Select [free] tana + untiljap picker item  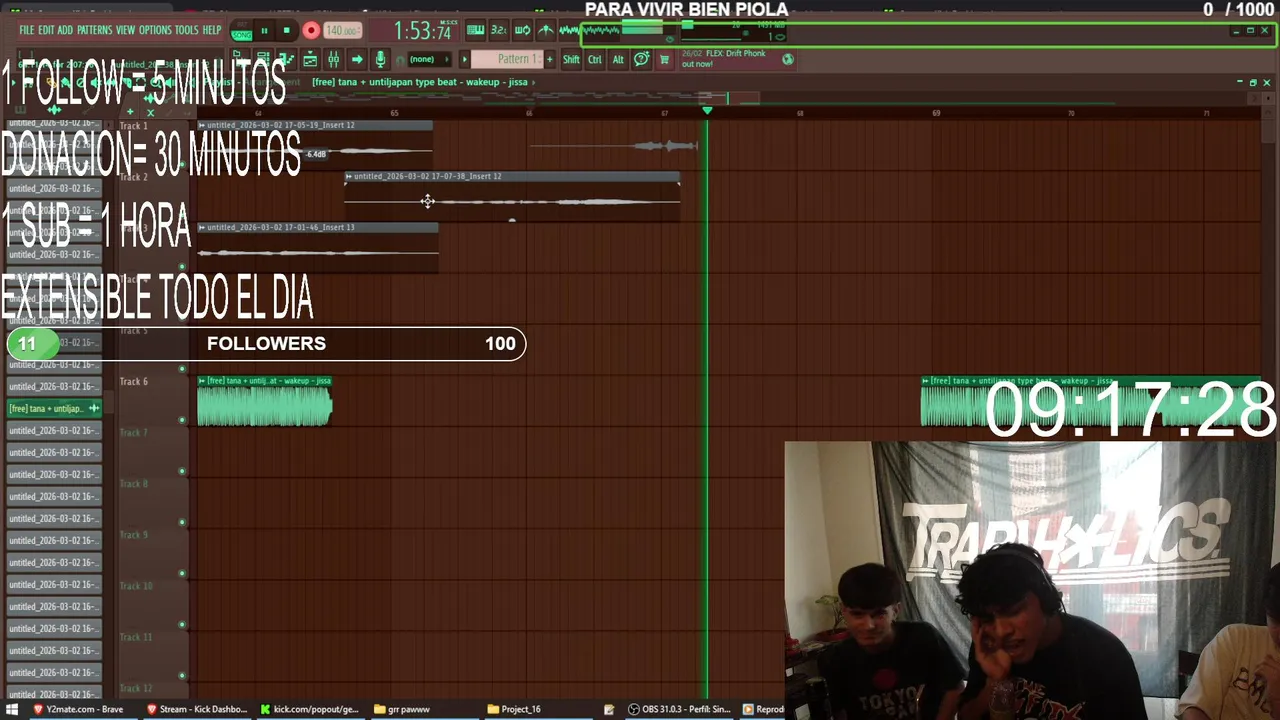tap(54, 408)
